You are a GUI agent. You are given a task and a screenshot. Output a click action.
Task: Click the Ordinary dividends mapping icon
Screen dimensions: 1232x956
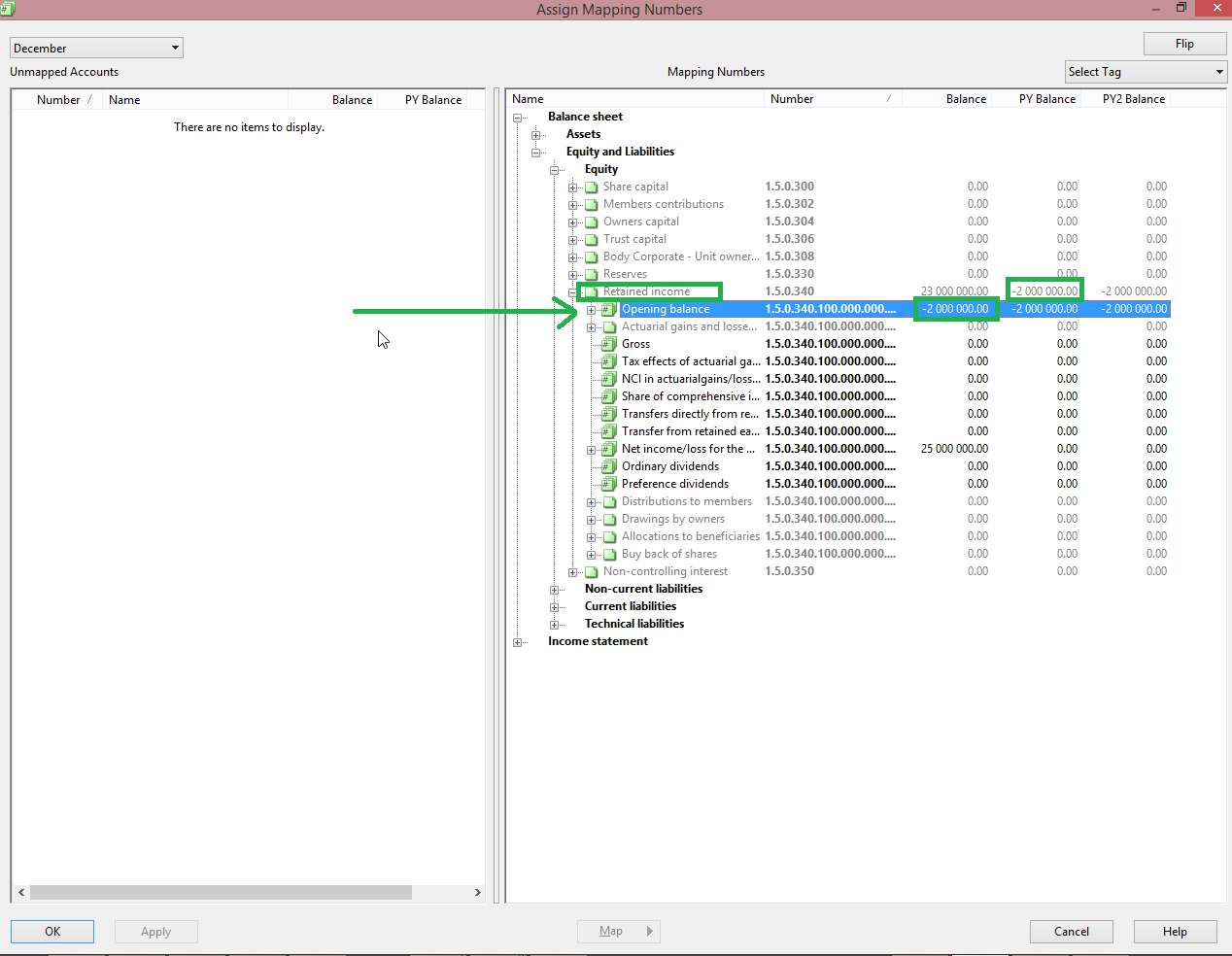click(x=609, y=466)
